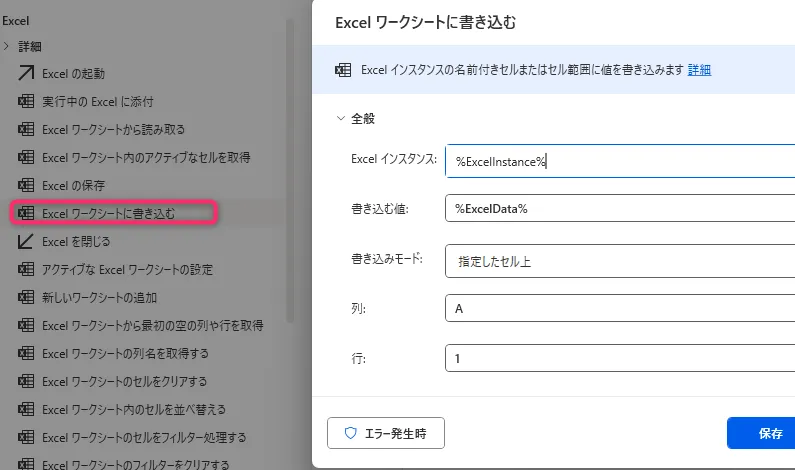Click the Excel の起動 arrow icon
This screenshot has height=470, width=795.
tap(26, 73)
